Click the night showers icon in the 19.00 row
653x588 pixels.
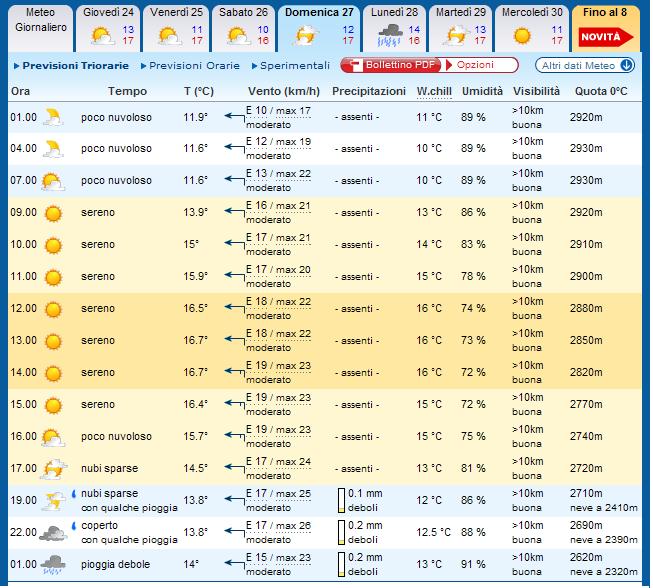(54, 501)
